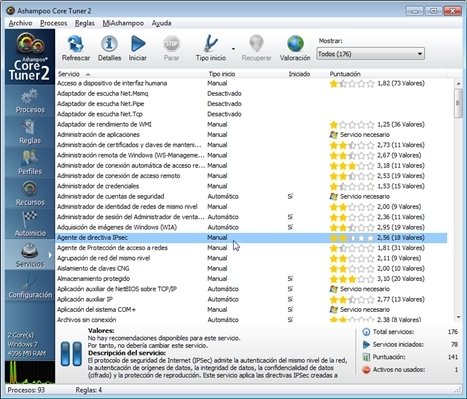Open the Ayuda menu

point(161,23)
